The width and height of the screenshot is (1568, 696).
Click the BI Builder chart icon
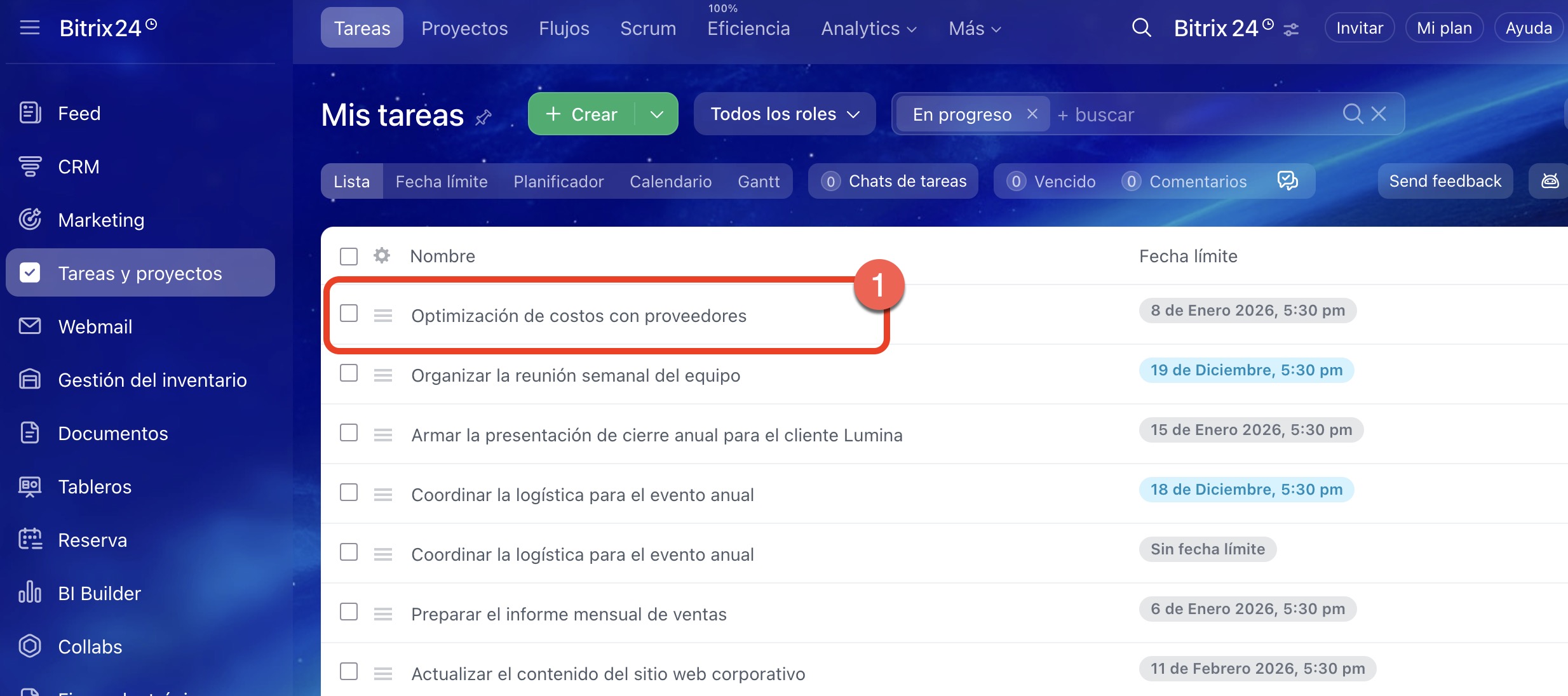click(x=29, y=593)
